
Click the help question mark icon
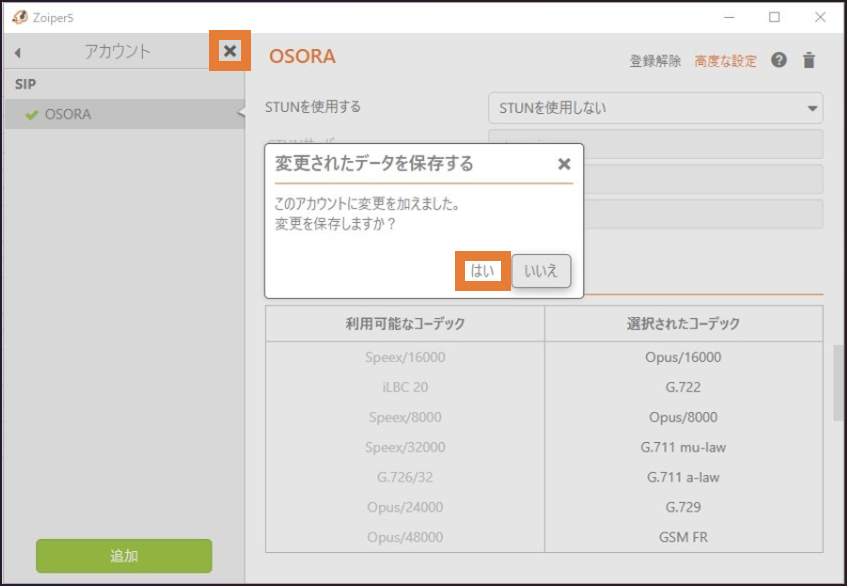tap(779, 60)
